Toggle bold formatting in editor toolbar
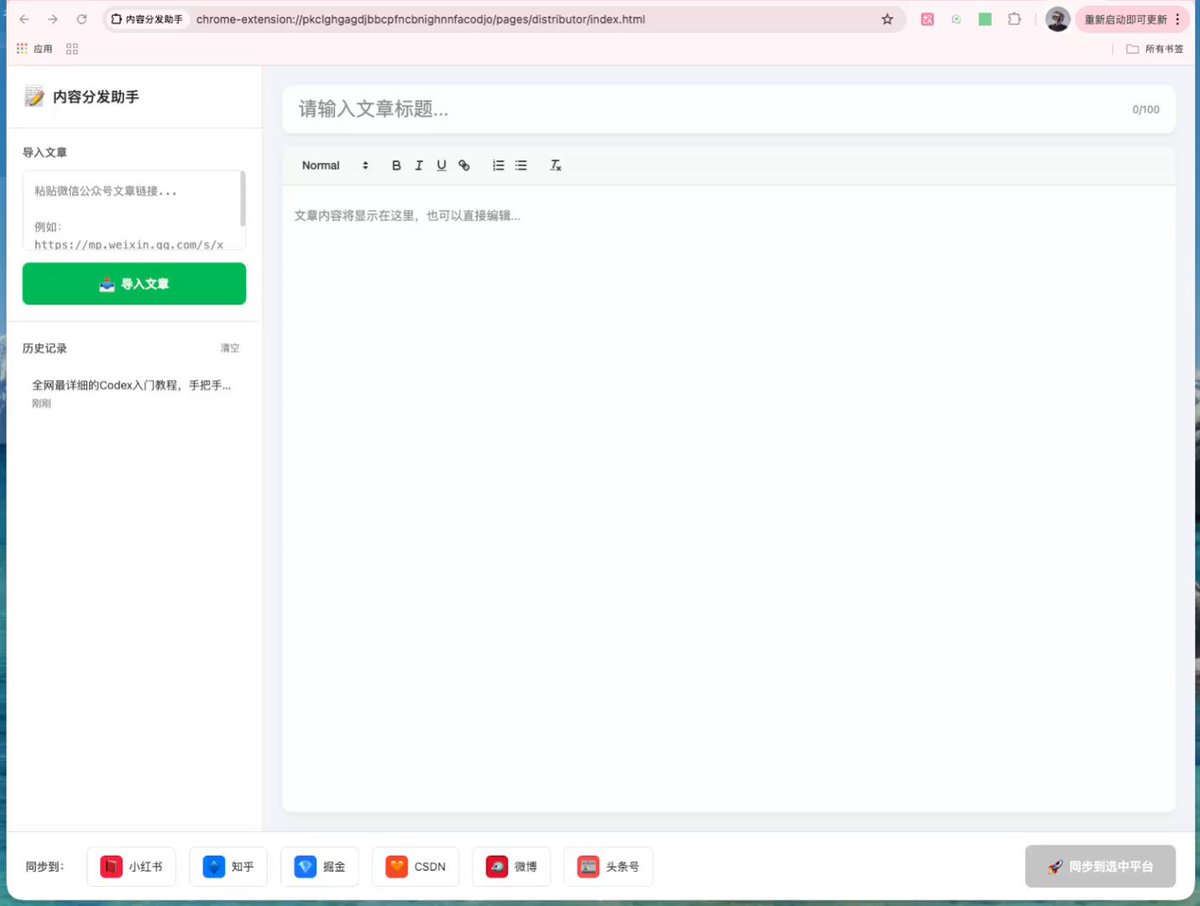 (x=396, y=166)
